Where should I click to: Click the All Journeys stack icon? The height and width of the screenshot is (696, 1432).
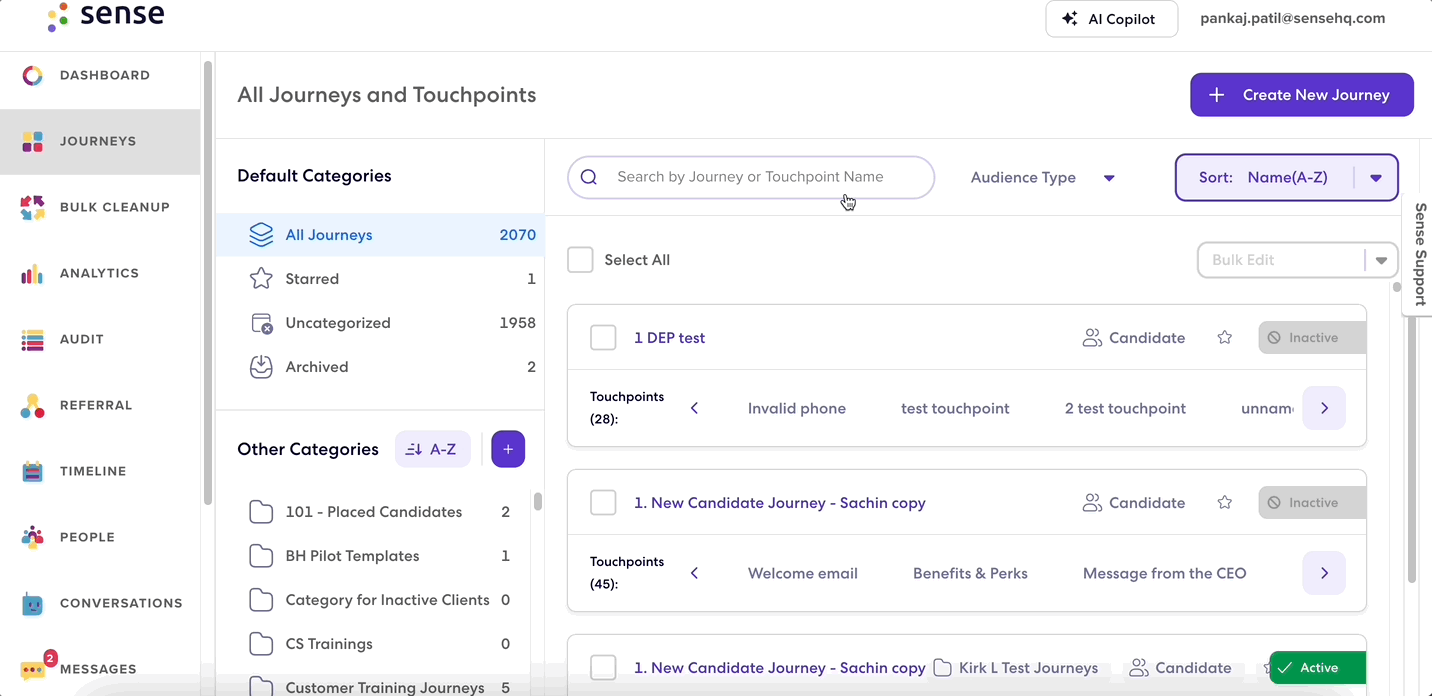261,235
